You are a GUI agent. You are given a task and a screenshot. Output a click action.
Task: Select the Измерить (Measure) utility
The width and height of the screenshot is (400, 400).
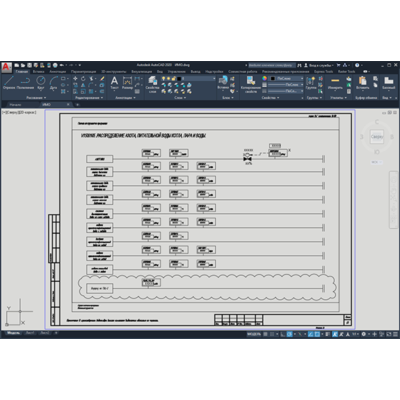(x=335, y=83)
